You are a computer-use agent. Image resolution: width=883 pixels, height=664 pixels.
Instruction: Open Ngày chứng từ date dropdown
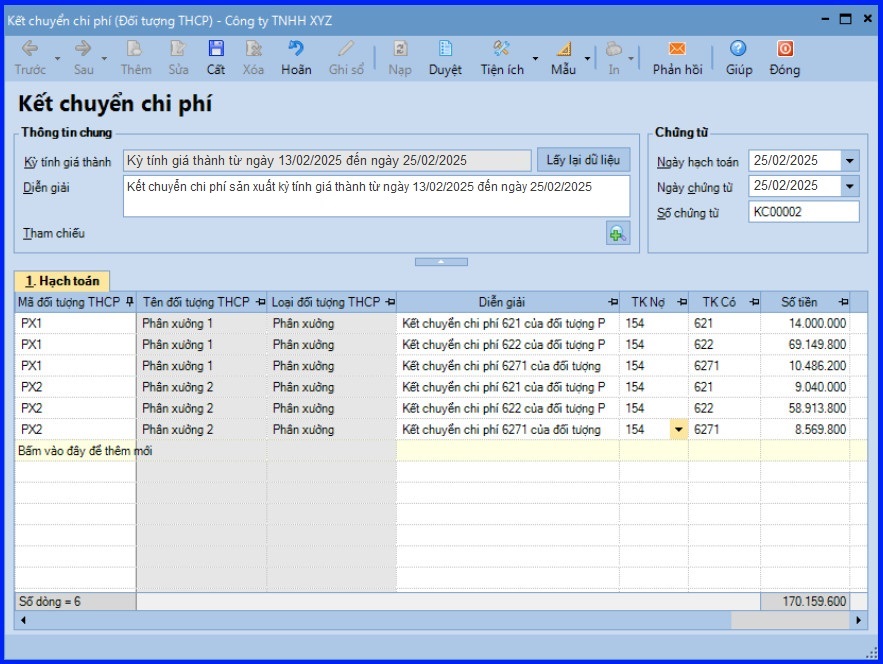click(850, 186)
